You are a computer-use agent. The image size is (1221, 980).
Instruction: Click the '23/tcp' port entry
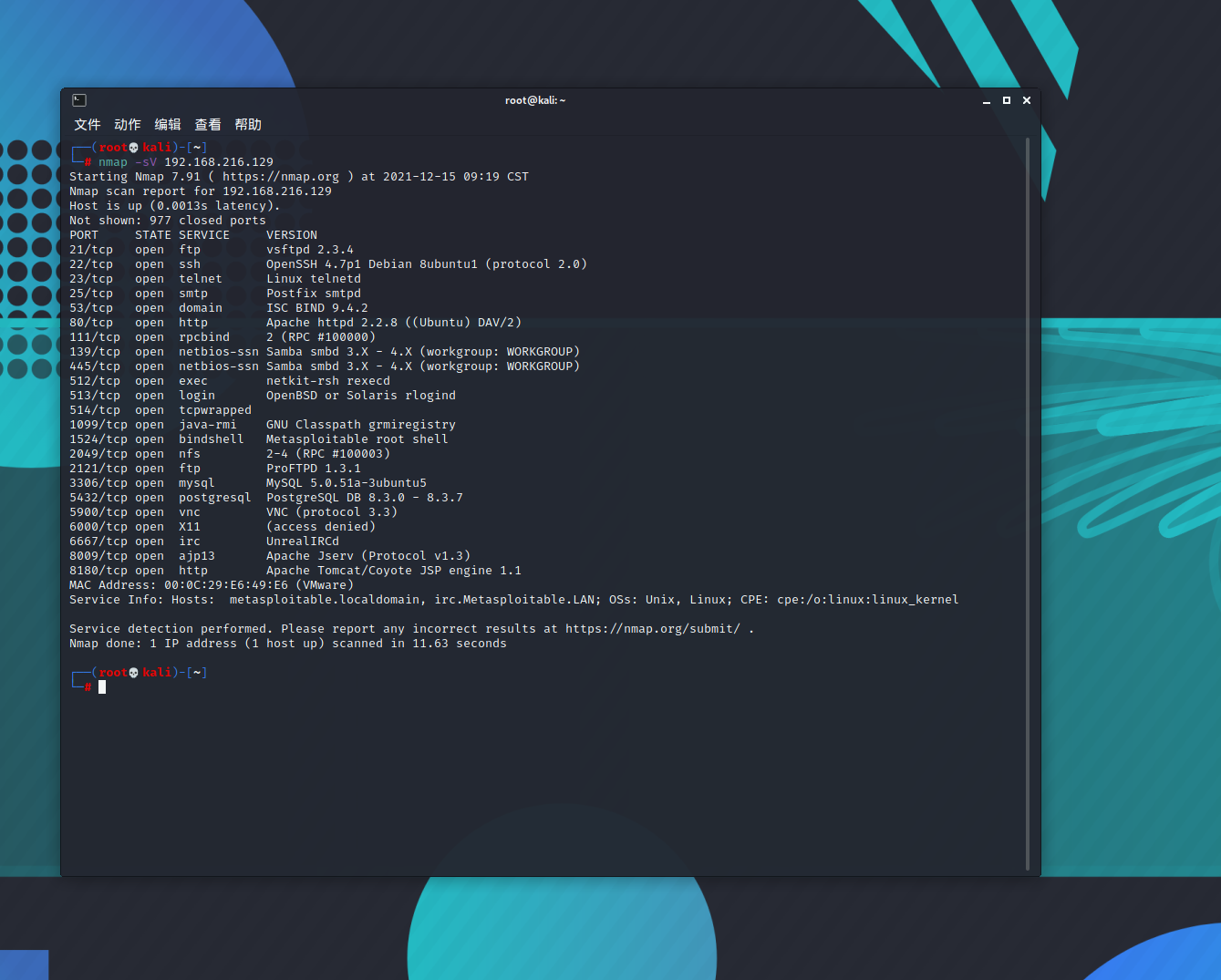91,279
